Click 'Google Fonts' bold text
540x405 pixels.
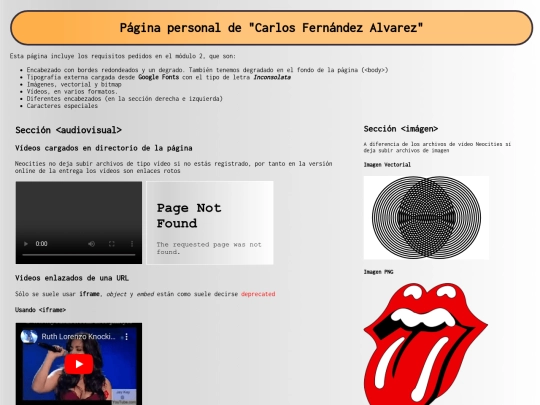point(158,77)
